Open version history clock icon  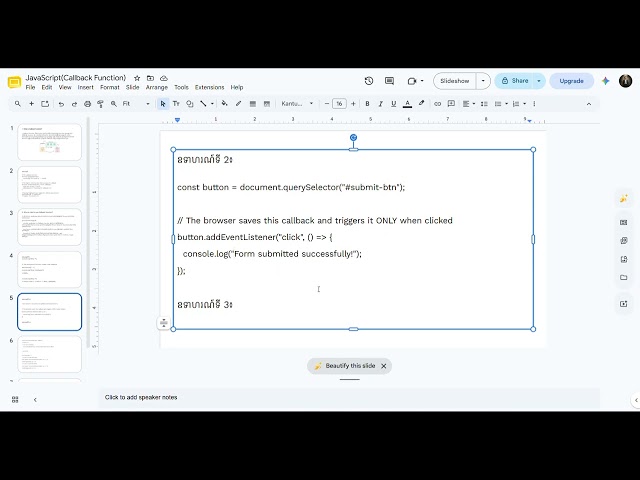pyautogui.click(x=369, y=81)
